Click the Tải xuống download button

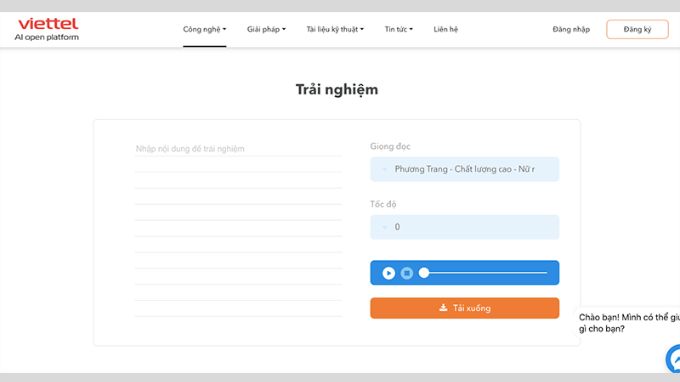pyautogui.click(x=464, y=308)
